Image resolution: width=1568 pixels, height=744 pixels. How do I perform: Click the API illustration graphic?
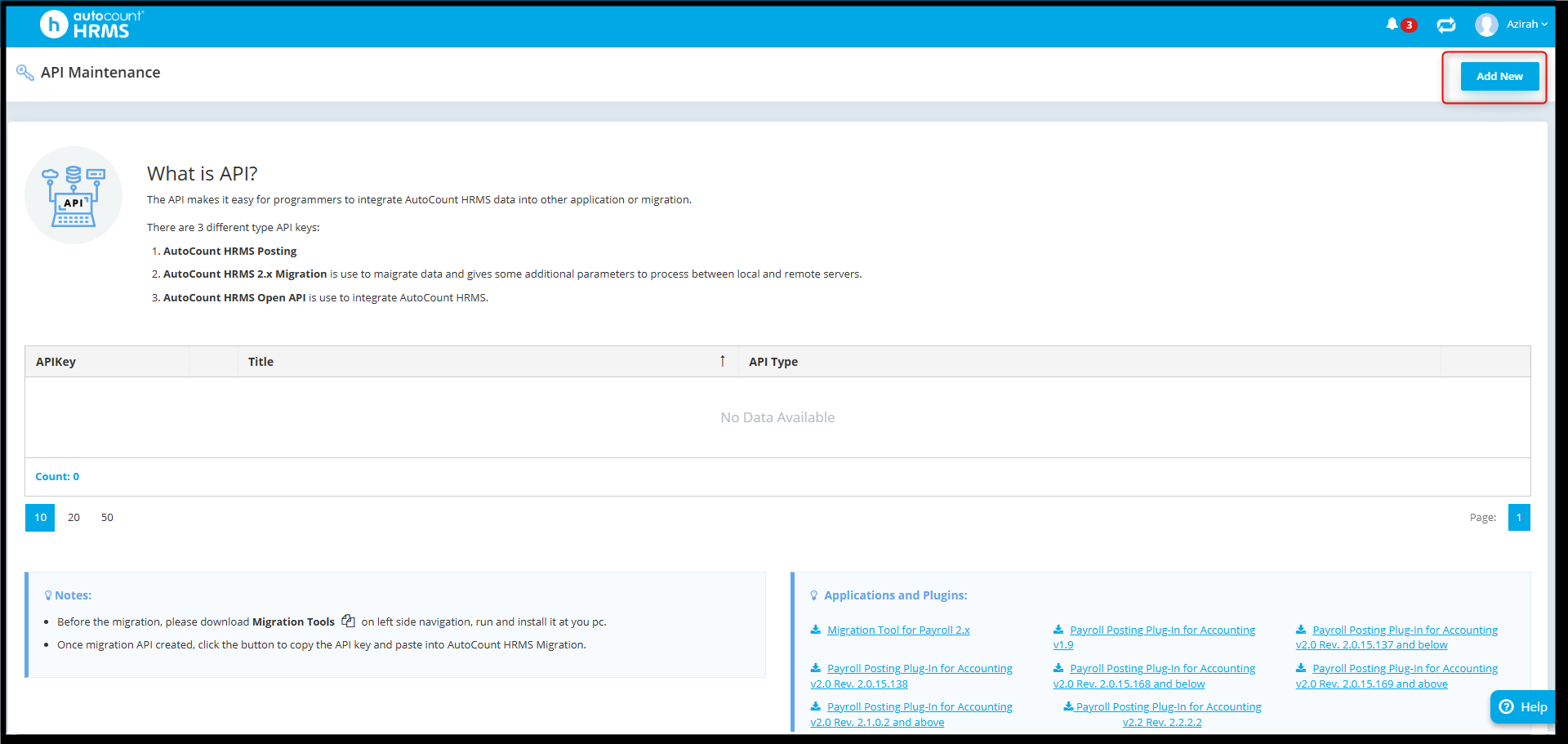(x=73, y=195)
